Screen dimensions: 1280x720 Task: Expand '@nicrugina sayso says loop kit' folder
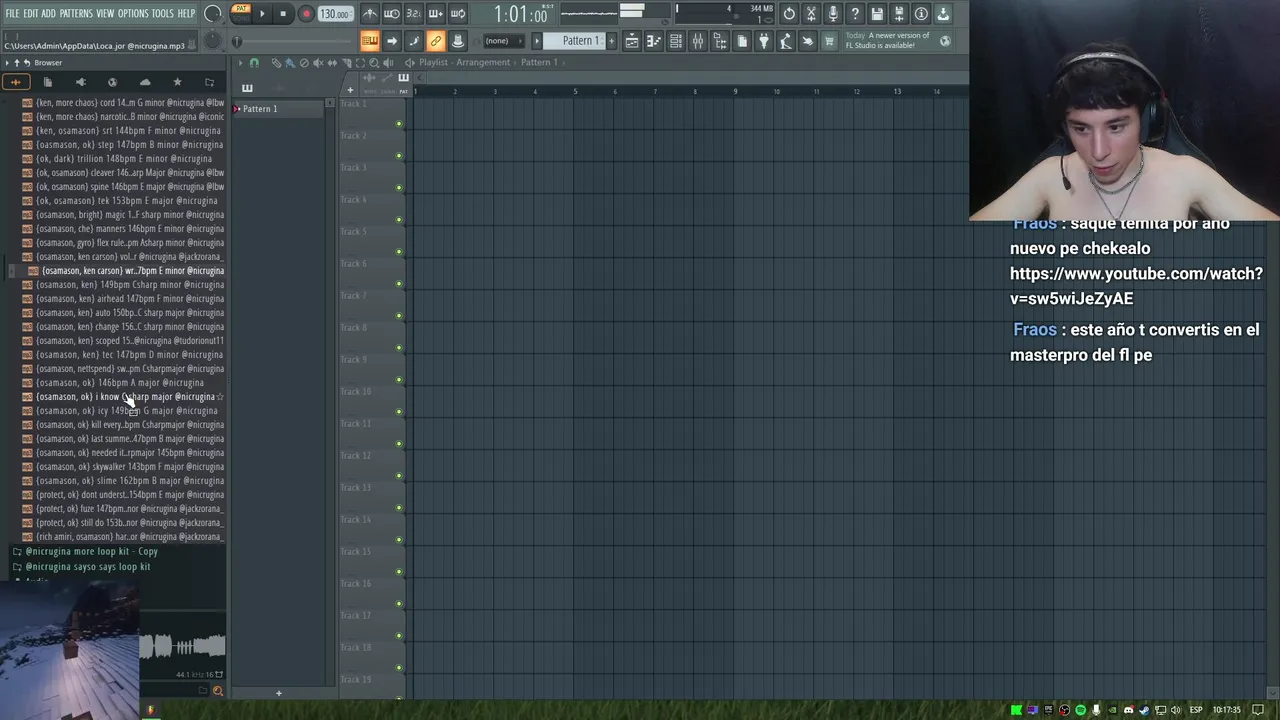click(82, 567)
